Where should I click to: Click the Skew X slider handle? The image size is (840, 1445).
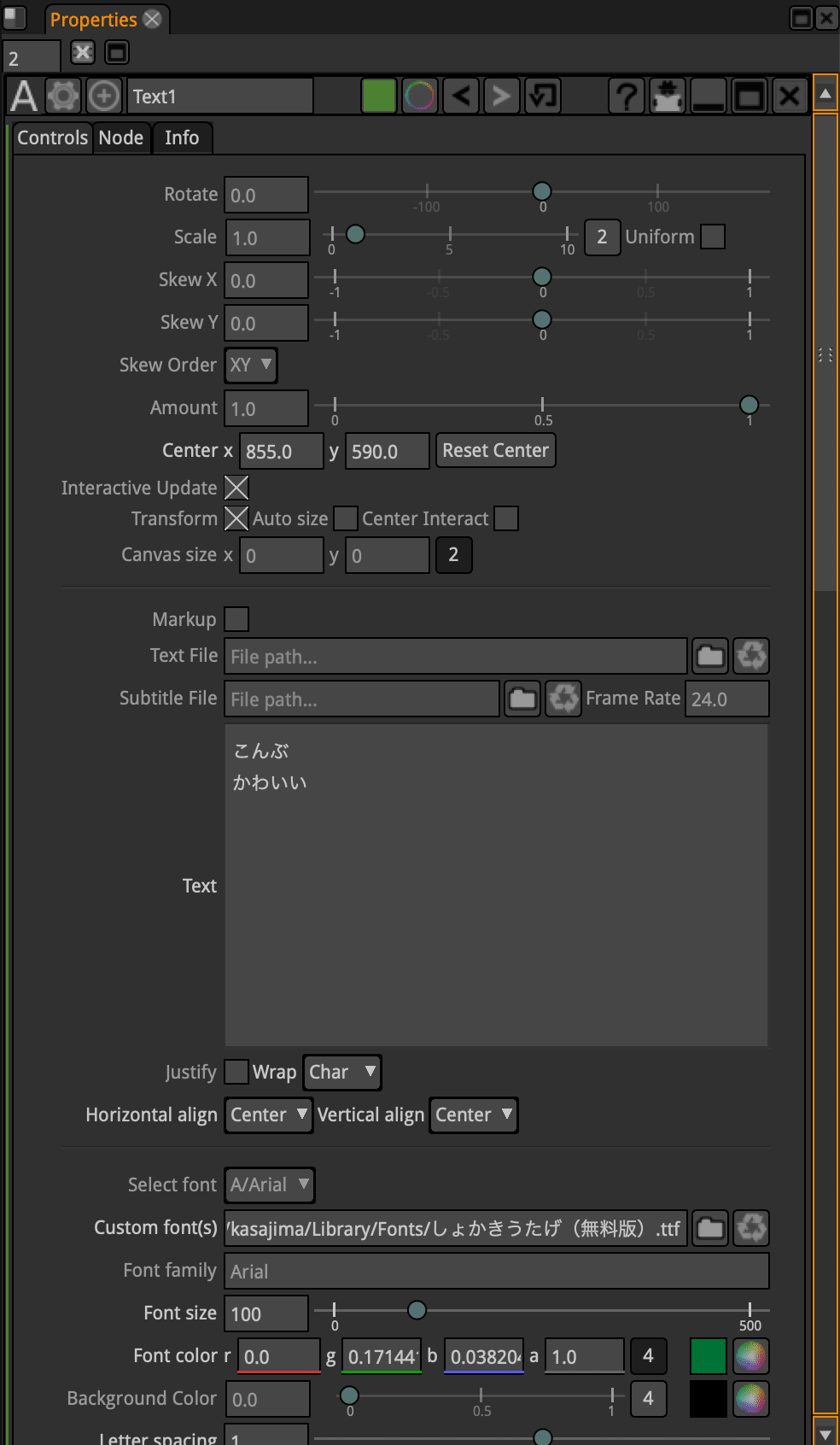click(542, 276)
